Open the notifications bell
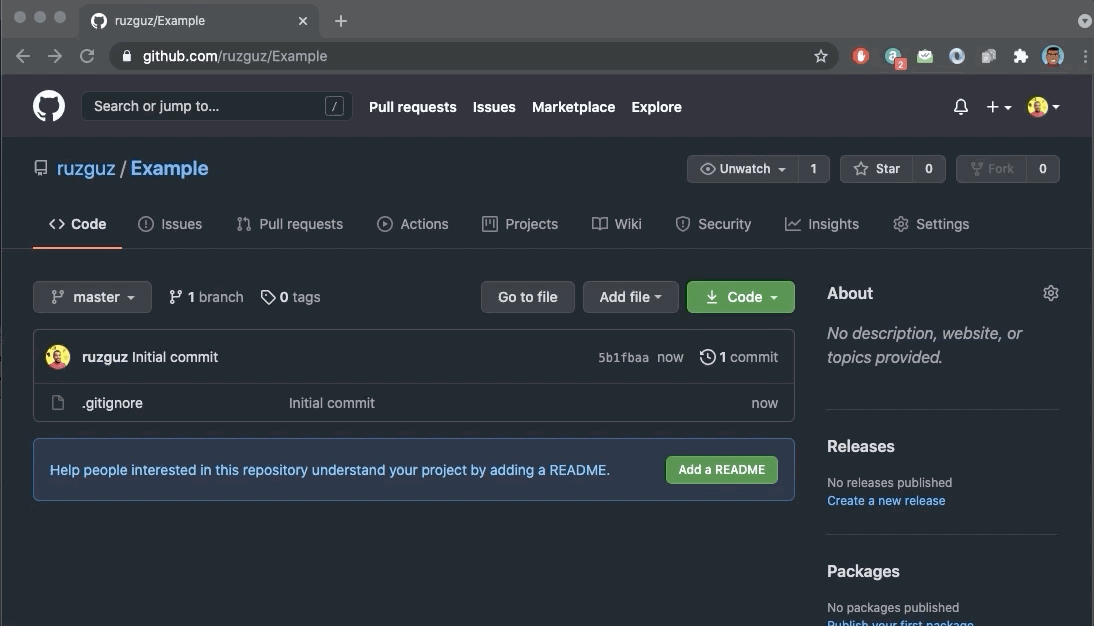This screenshot has height=626, width=1094. point(961,107)
